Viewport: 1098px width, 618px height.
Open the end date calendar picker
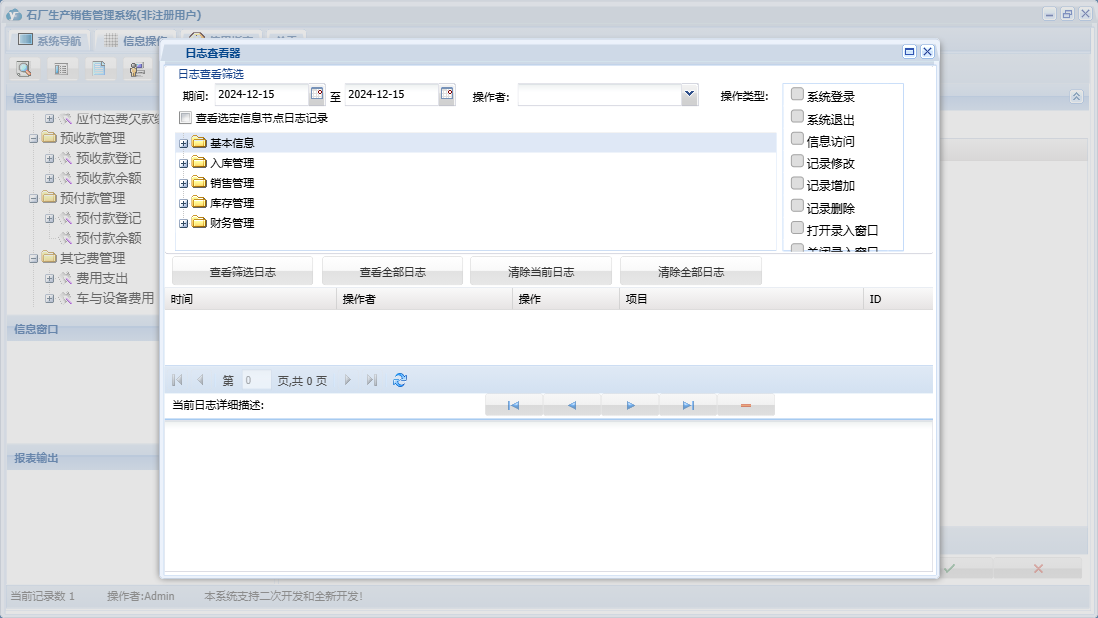(447, 94)
